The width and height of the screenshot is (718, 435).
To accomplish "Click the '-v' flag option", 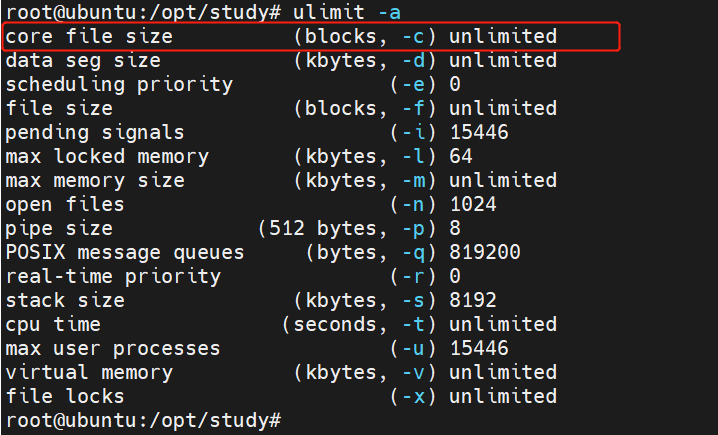I will click(413, 373).
